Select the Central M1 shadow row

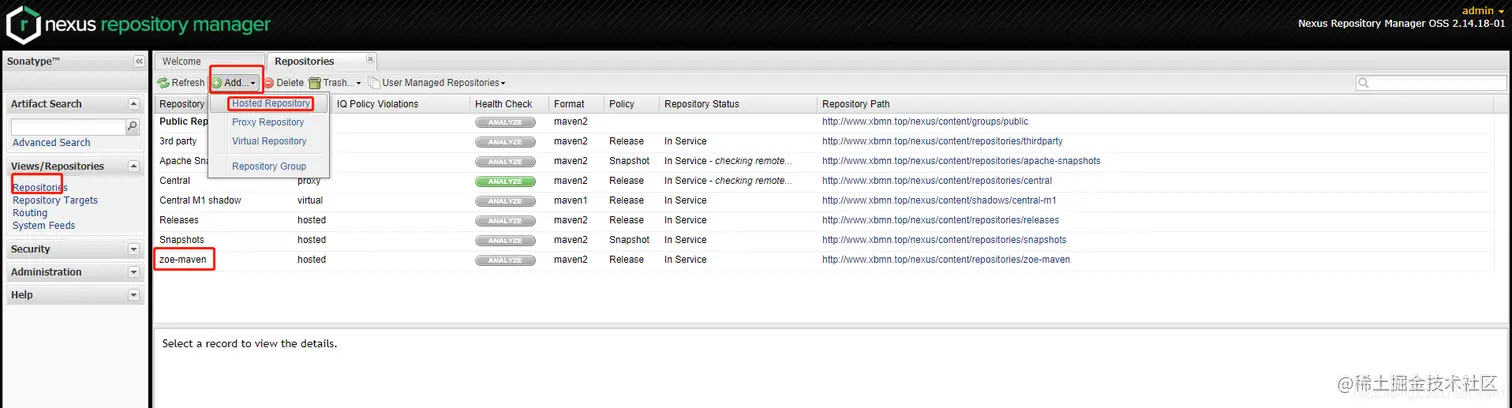coord(831,200)
